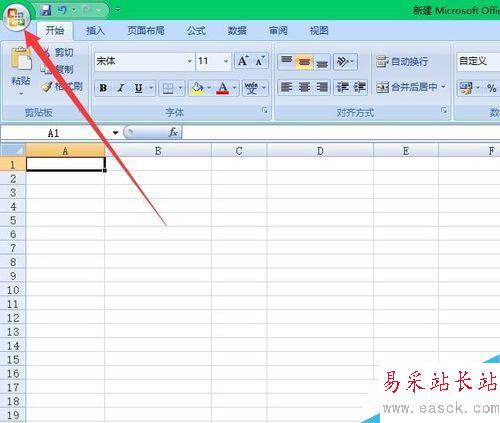The height and width of the screenshot is (423, 500).
Task: Select row 5 header
Action: click(x=13, y=220)
